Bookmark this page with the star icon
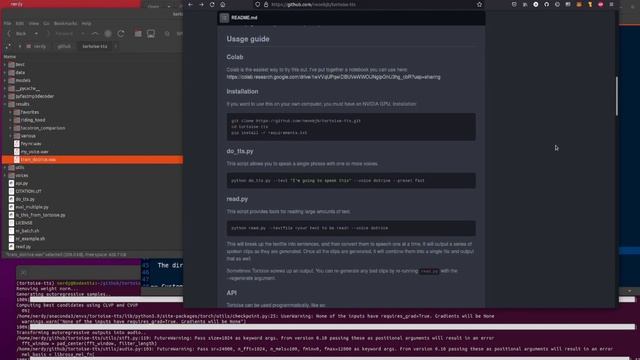Image resolution: width=640 pixels, height=360 pixels. 479,4
